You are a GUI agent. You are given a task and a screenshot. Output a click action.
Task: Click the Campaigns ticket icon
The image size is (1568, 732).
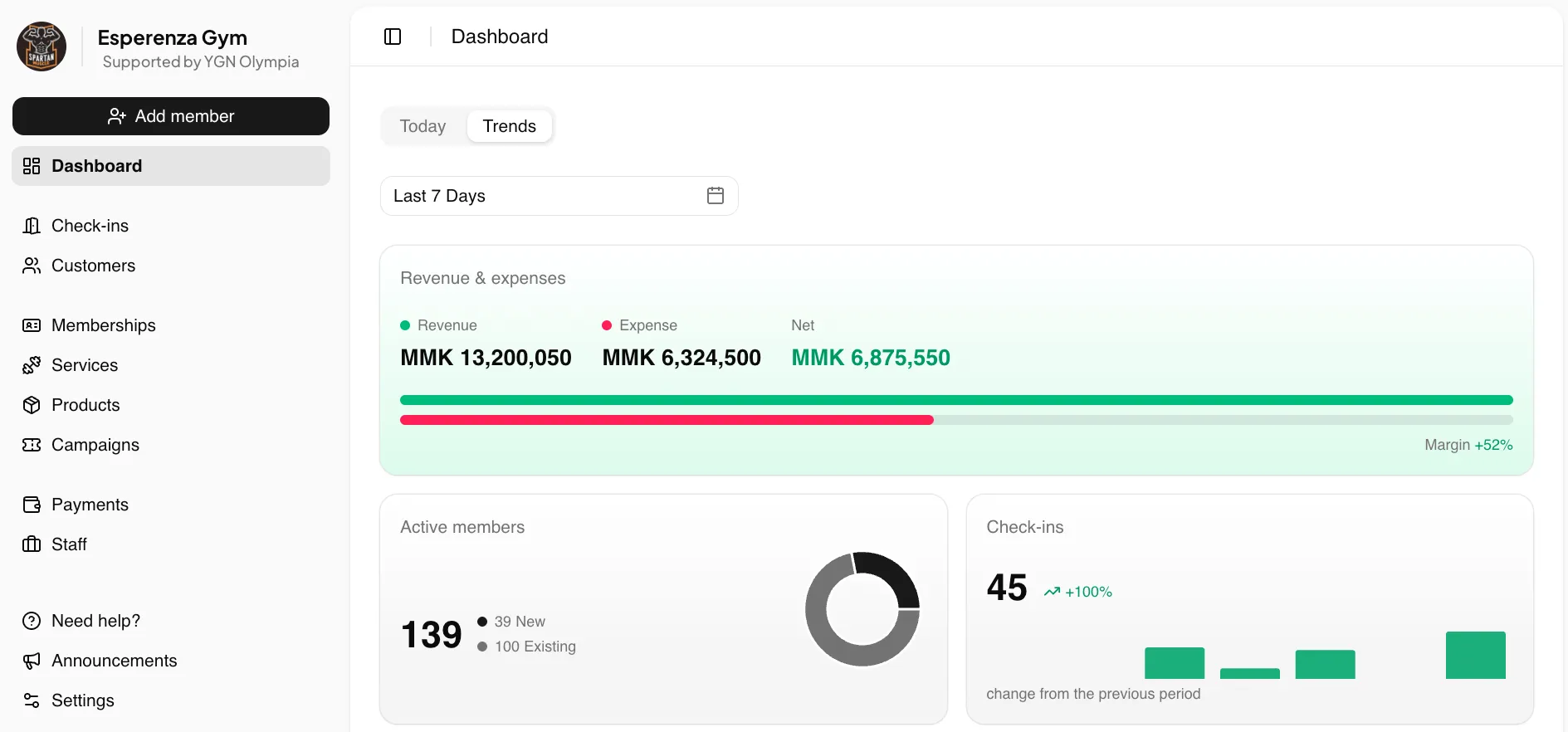coord(32,445)
